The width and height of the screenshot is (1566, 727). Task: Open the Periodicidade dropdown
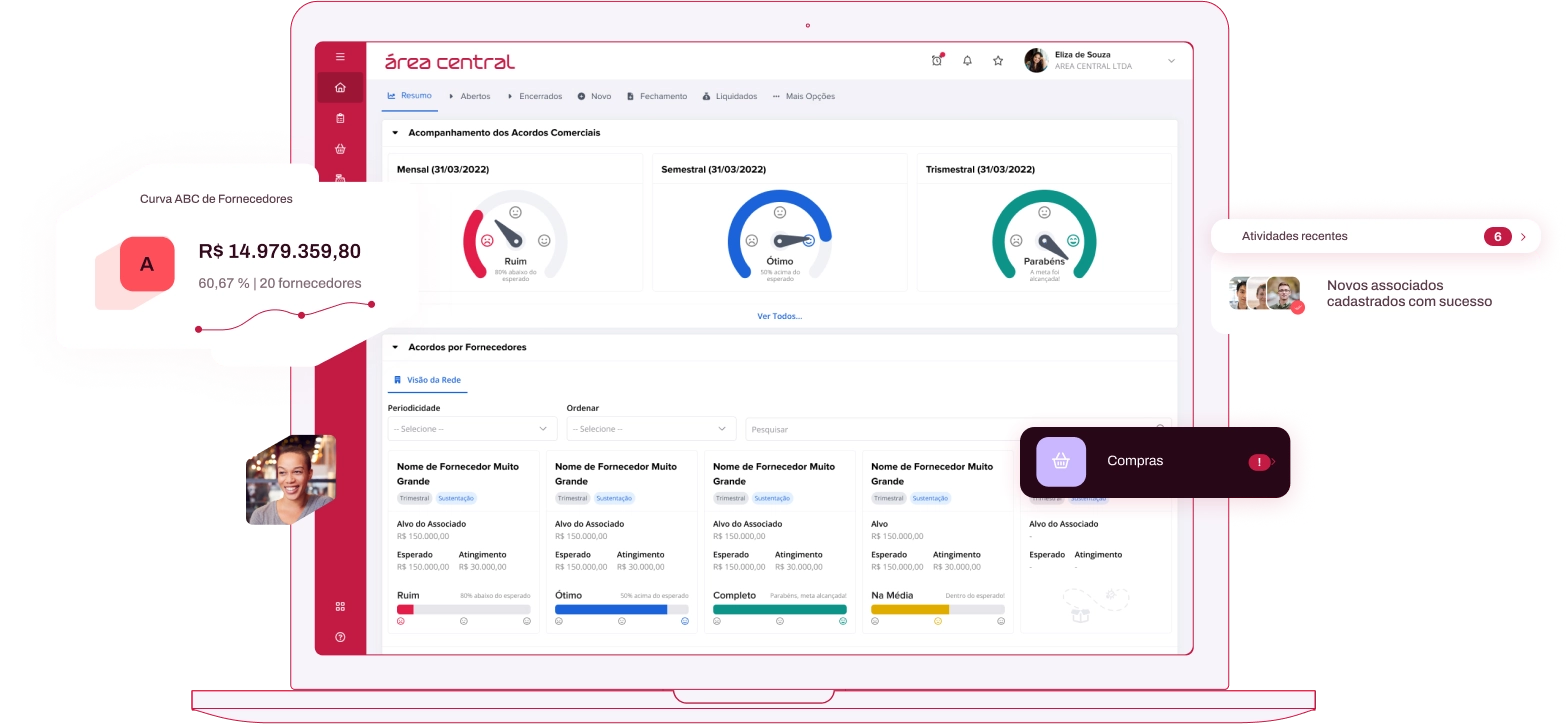472,429
